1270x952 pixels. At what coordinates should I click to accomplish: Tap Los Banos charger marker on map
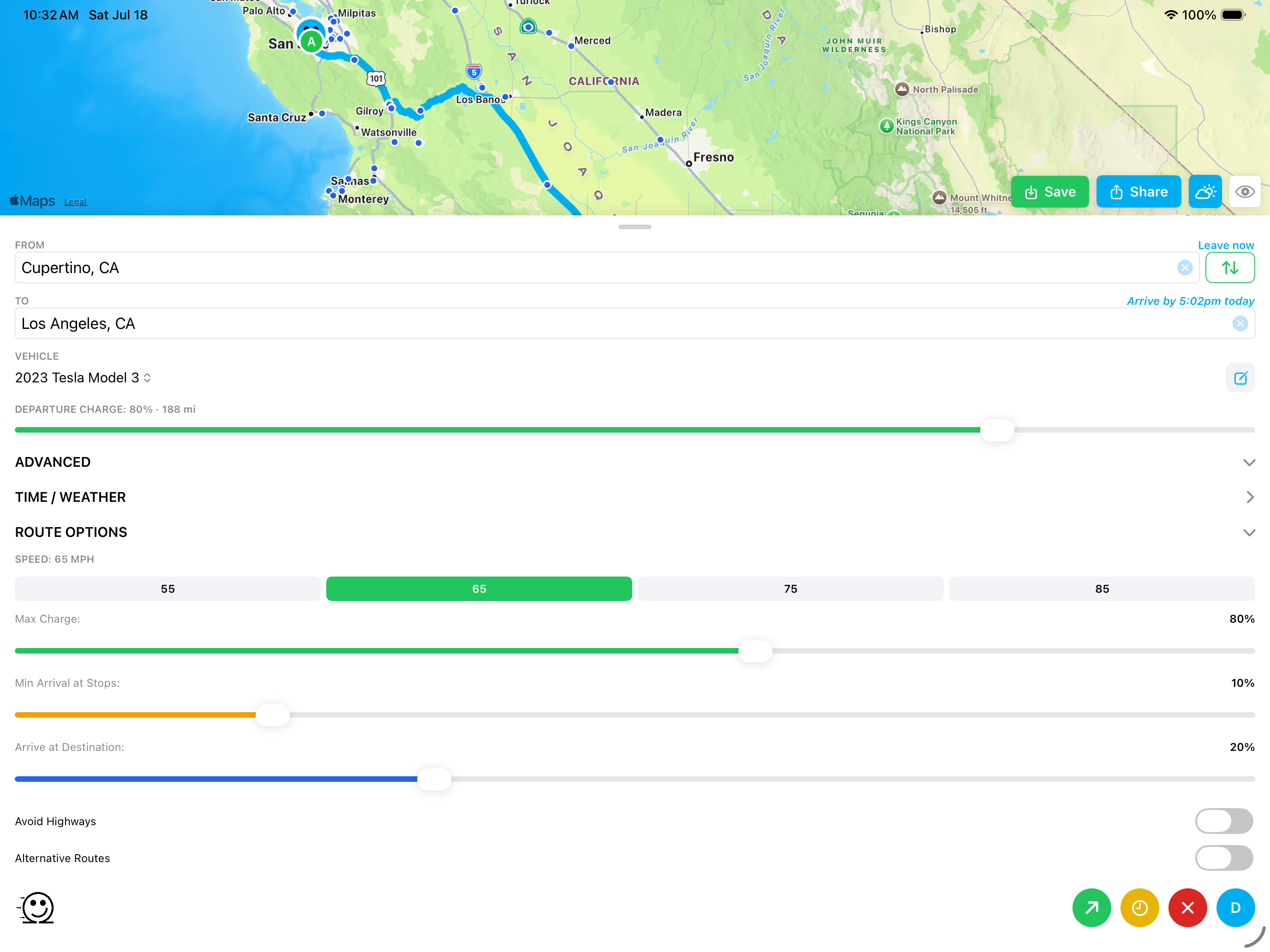tap(506, 96)
